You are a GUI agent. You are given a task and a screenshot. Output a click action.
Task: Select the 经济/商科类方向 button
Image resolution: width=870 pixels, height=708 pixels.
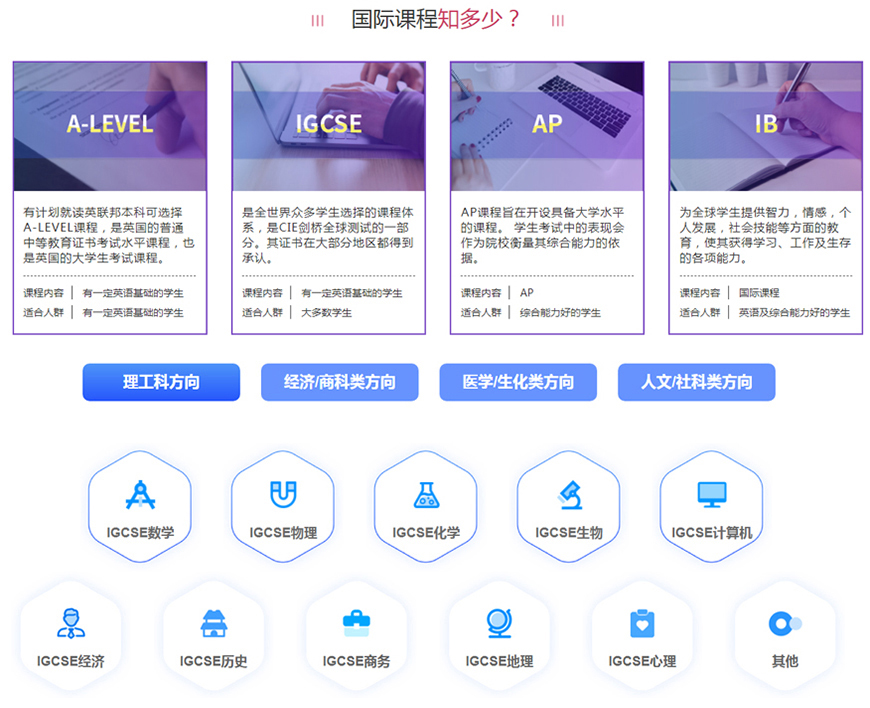(x=340, y=382)
